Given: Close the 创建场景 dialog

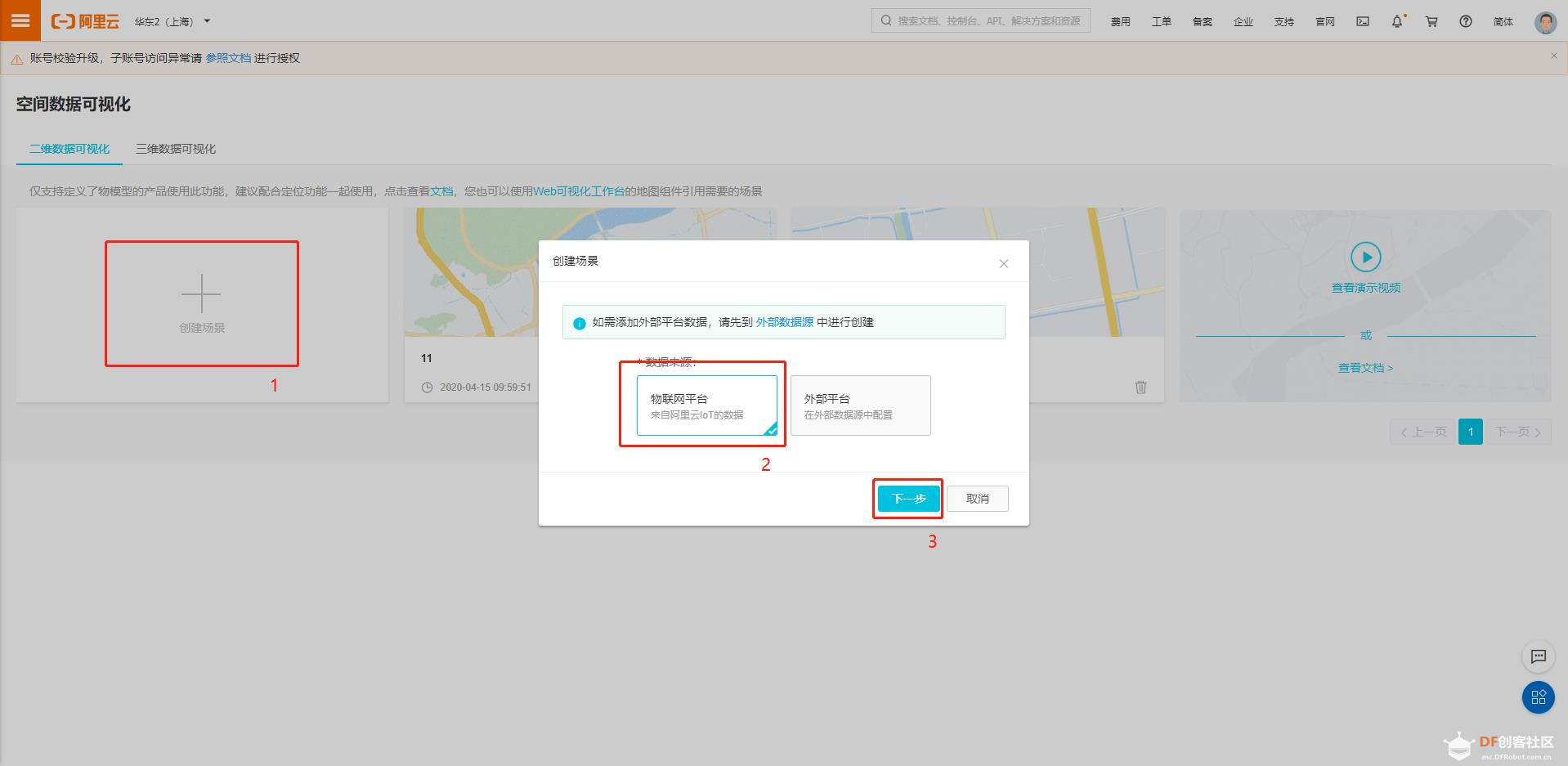Looking at the screenshot, I should (1003, 263).
